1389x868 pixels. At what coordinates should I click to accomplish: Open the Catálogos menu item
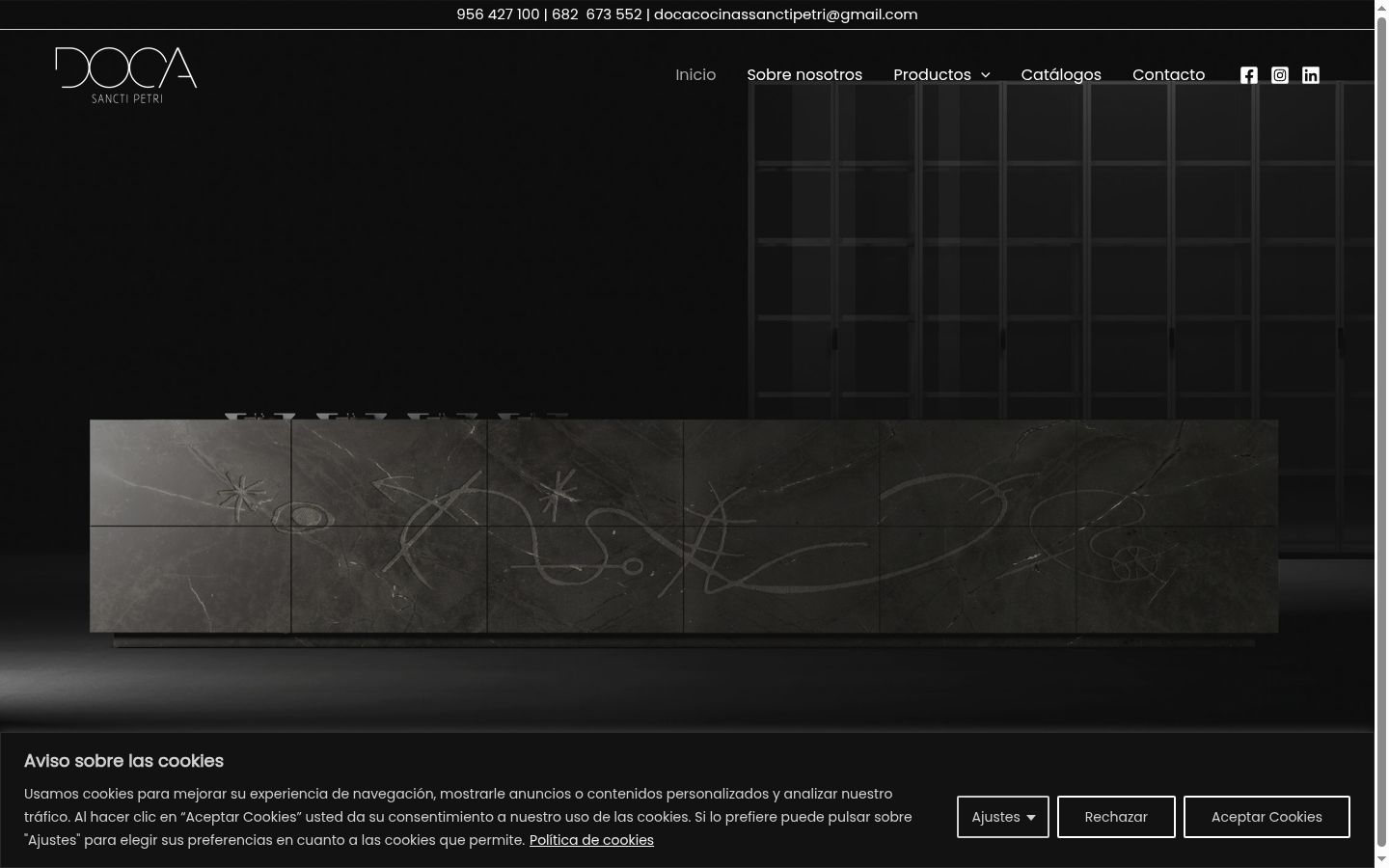tap(1061, 75)
